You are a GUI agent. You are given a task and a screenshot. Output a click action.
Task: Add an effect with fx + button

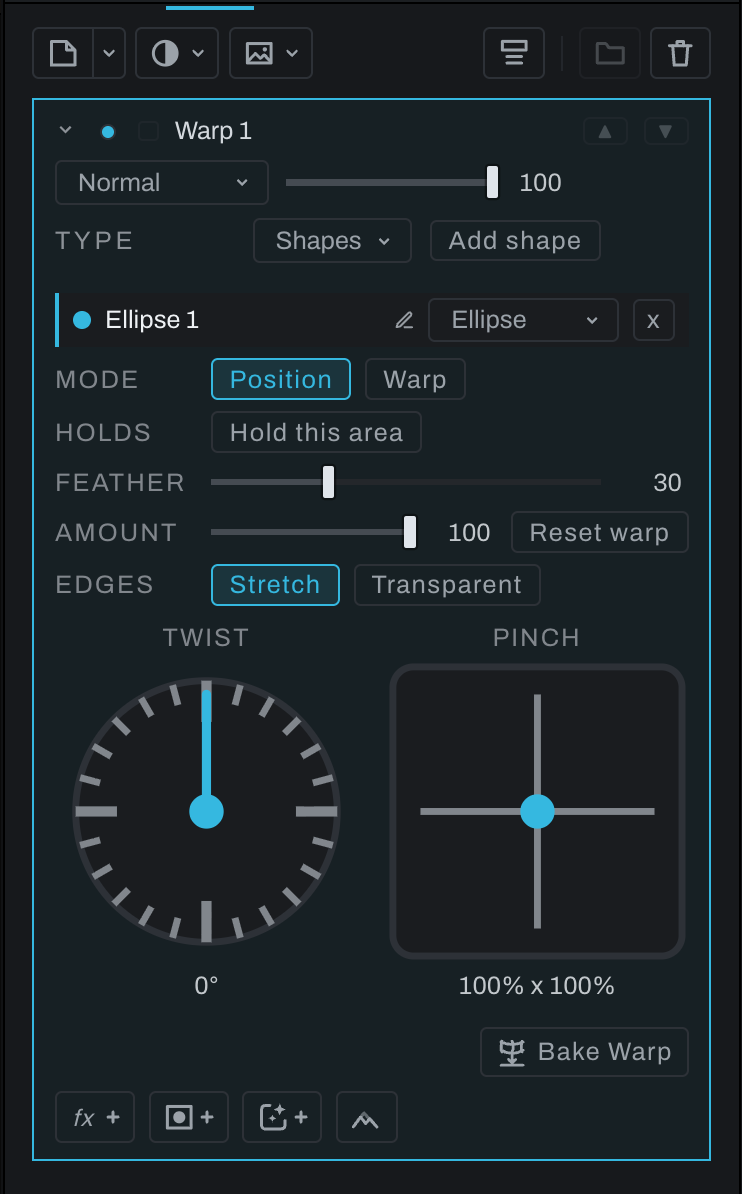[x=95, y=1117]
